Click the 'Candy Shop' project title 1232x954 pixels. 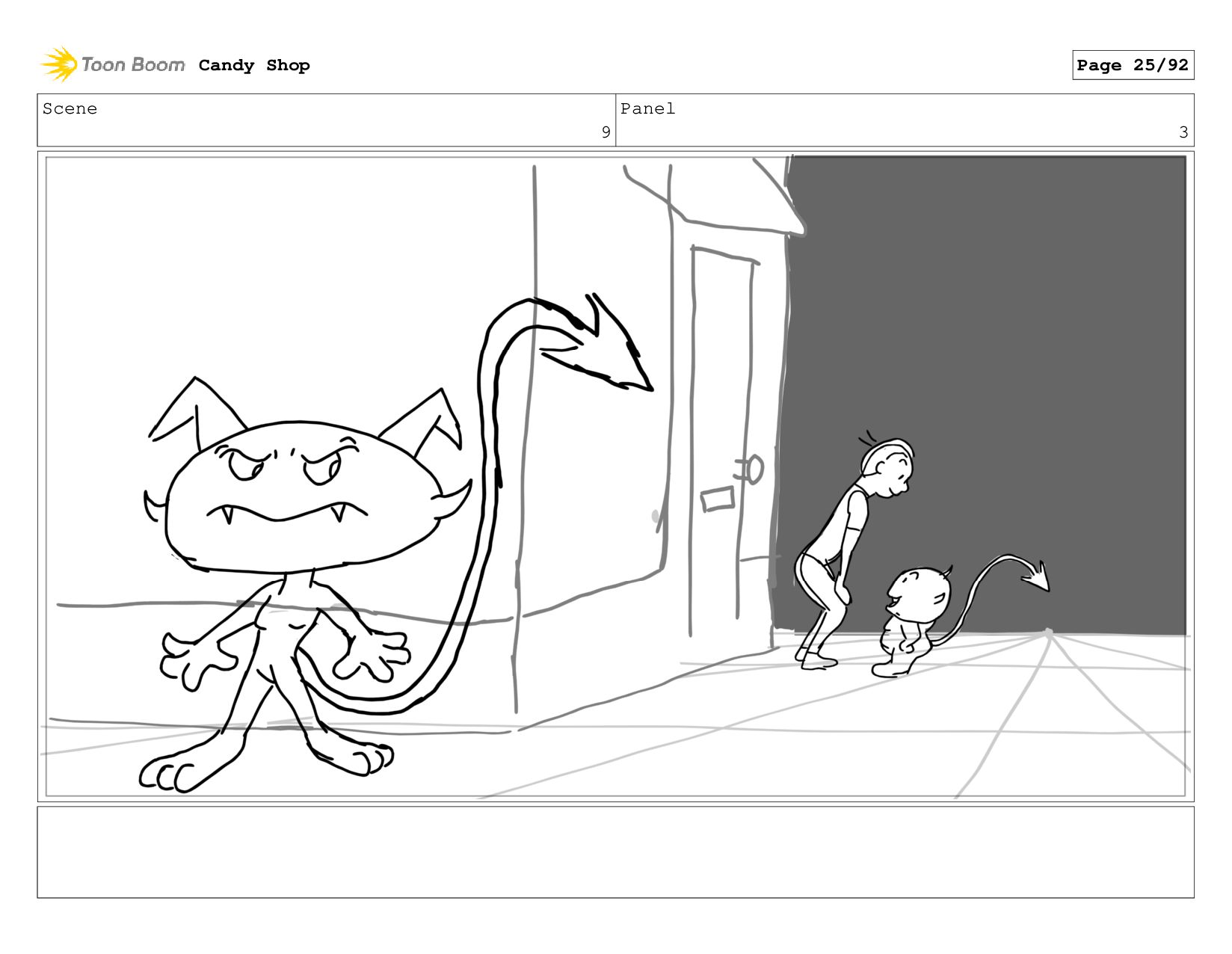tap(254, 65)
